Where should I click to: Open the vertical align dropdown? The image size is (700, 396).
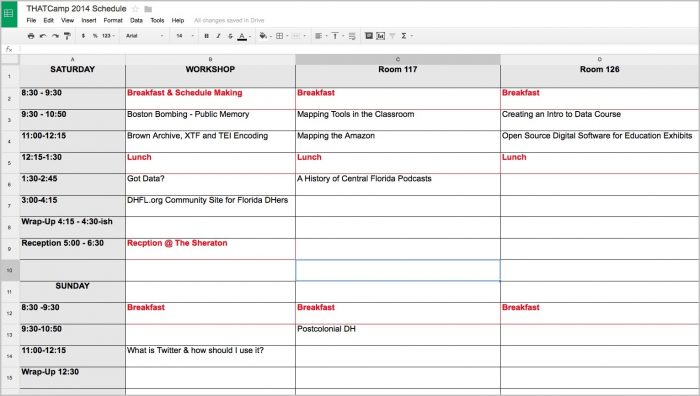point(337,36)
